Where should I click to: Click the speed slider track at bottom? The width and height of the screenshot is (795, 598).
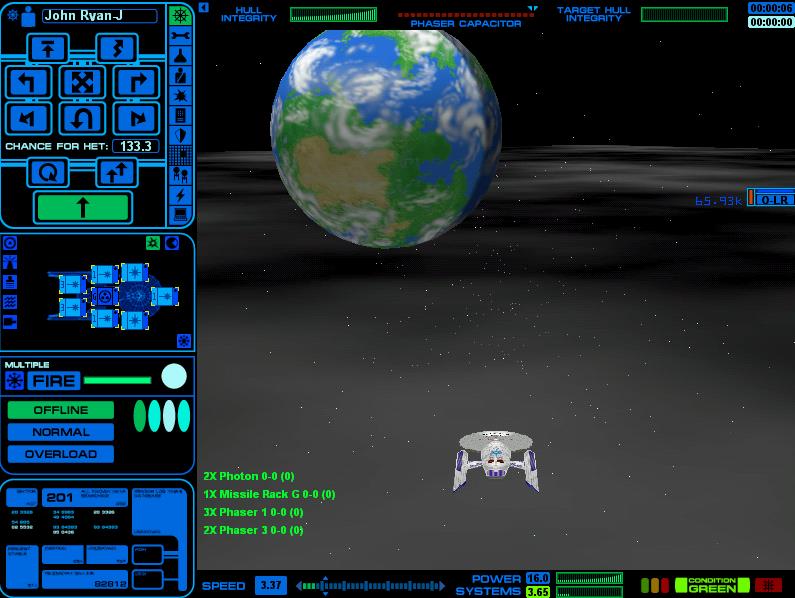(370, 586)
